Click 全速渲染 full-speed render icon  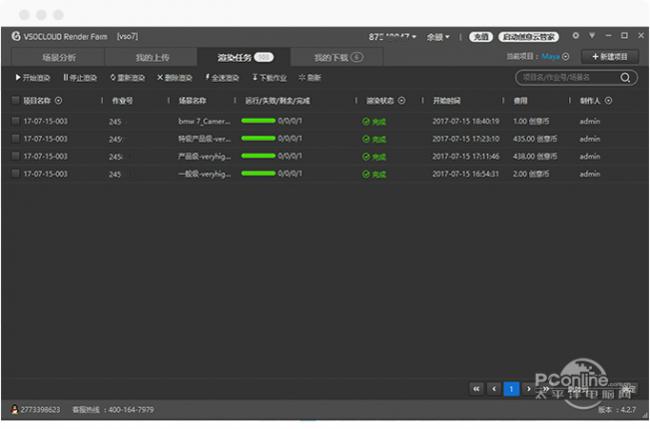207,77
